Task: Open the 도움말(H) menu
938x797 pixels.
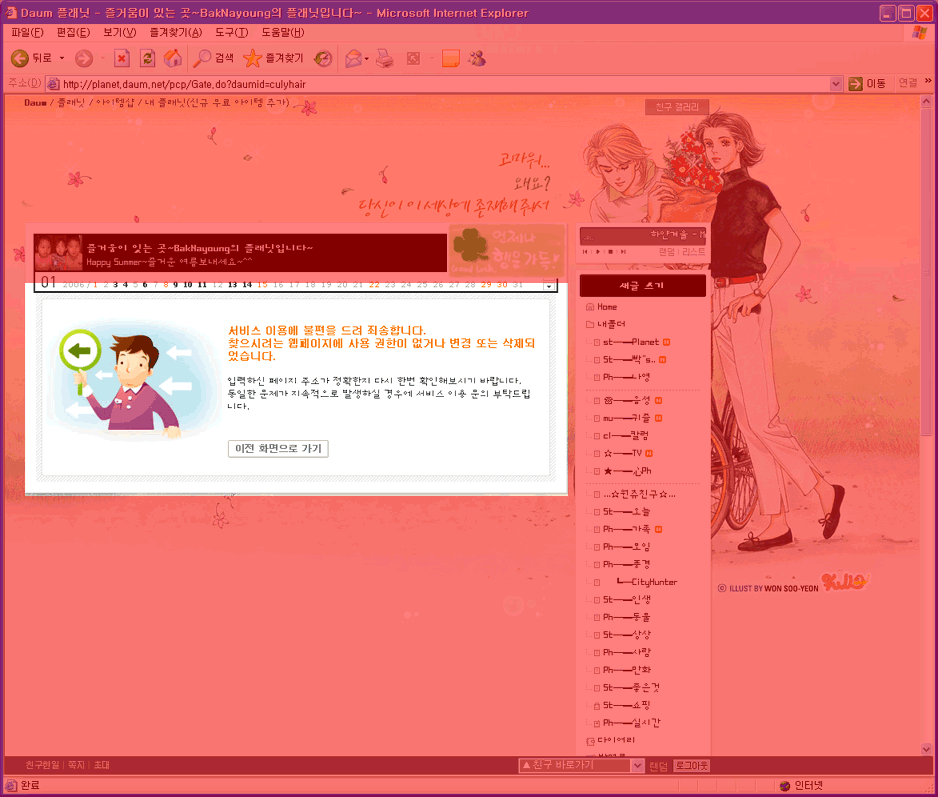Action: coord(282,32)
